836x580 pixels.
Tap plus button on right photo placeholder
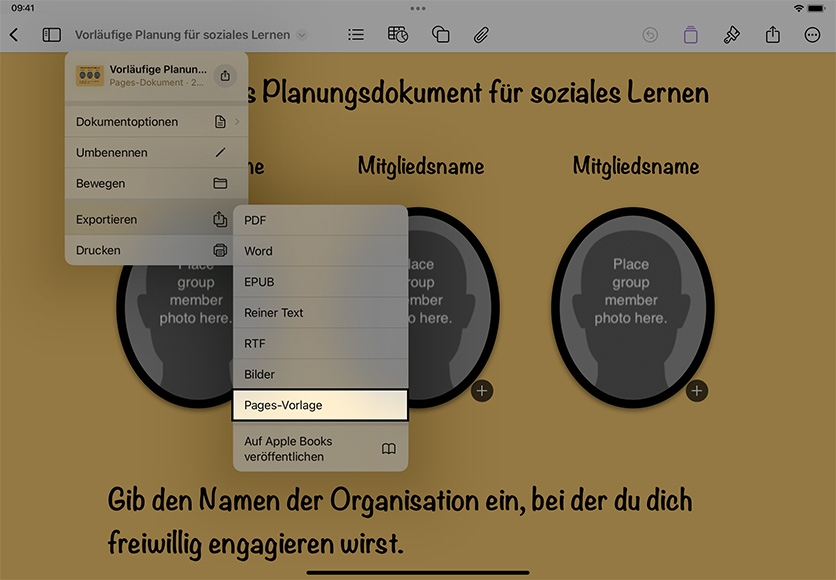[697, 391]
